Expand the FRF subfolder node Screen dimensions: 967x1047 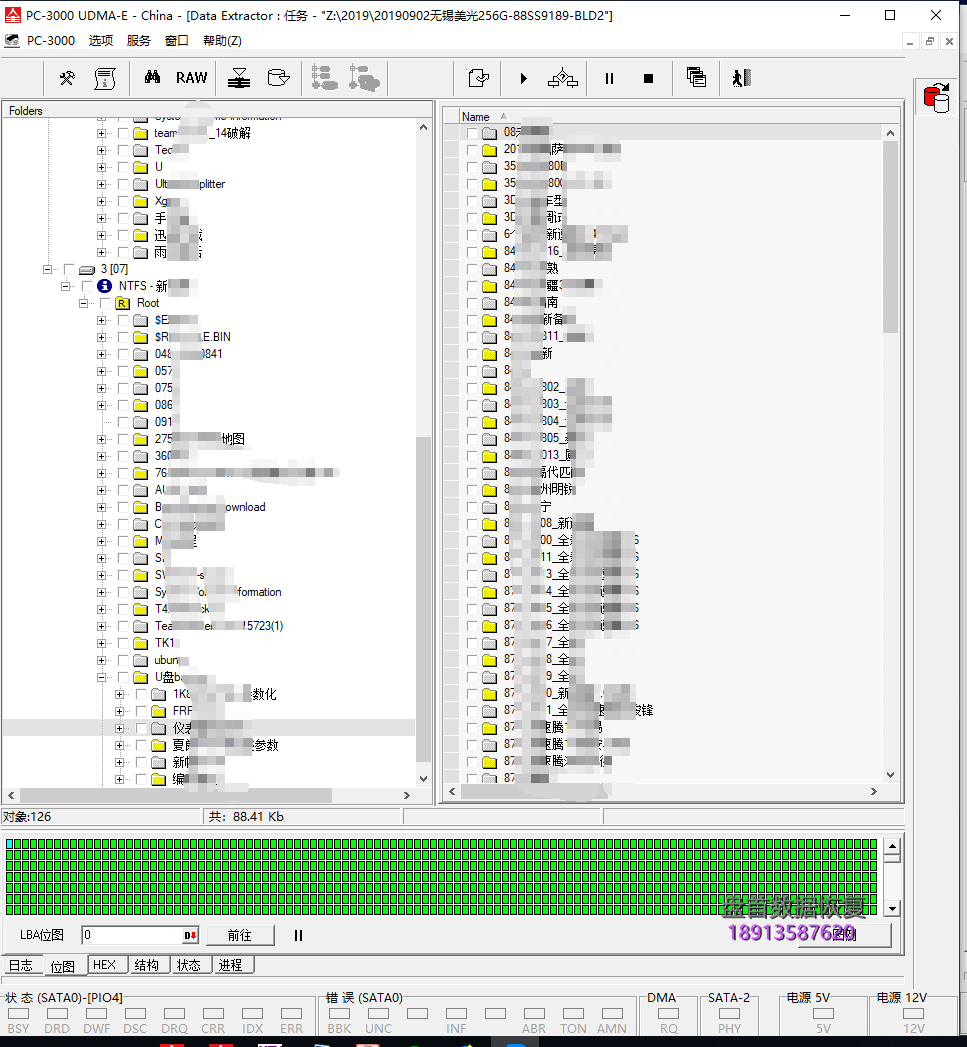click(x=120, y=711)
